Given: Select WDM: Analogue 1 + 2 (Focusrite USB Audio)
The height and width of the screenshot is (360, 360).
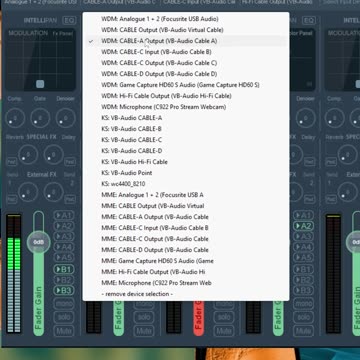Looking at the screenshot, I should 186,19.
